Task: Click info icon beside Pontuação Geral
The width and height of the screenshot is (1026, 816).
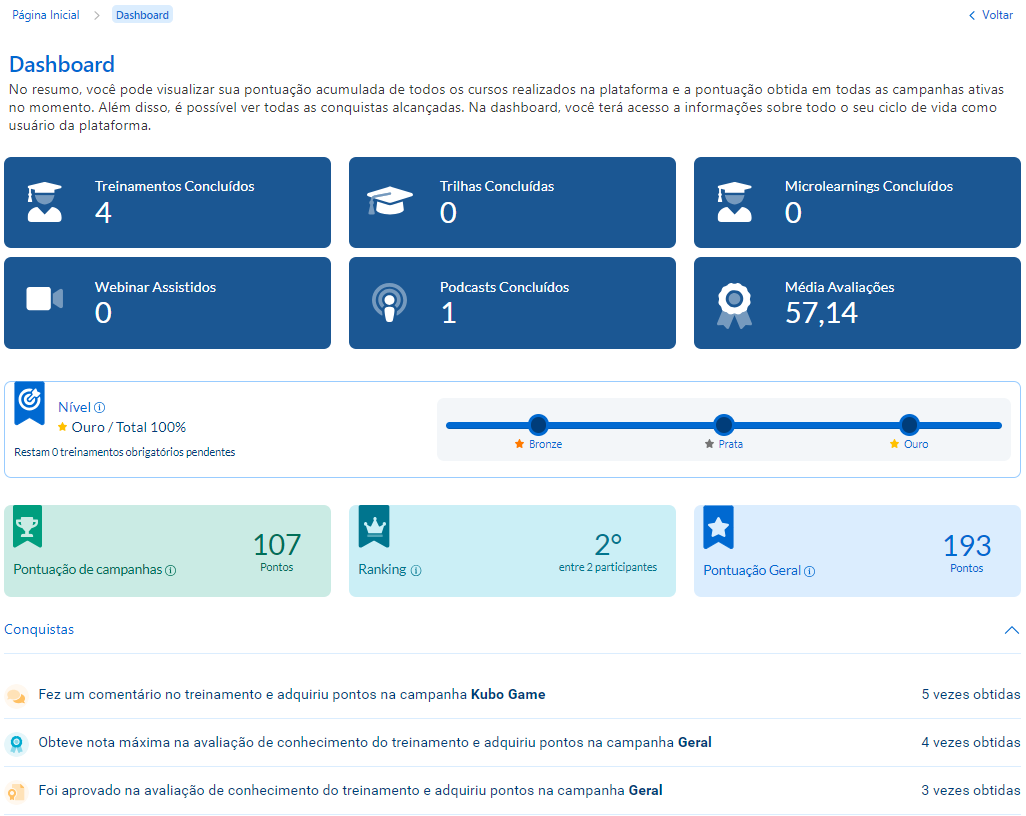Action: [x=810, y=571]
